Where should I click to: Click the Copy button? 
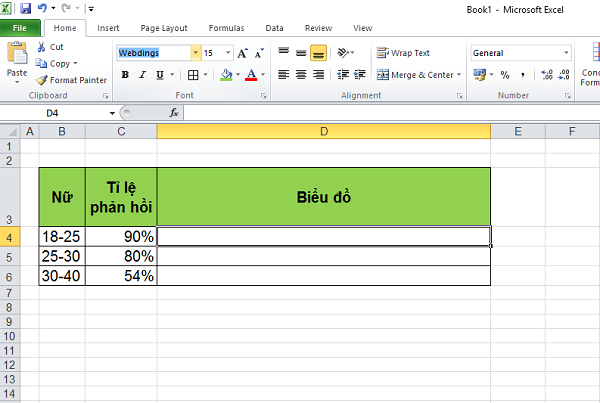(59, 63)
